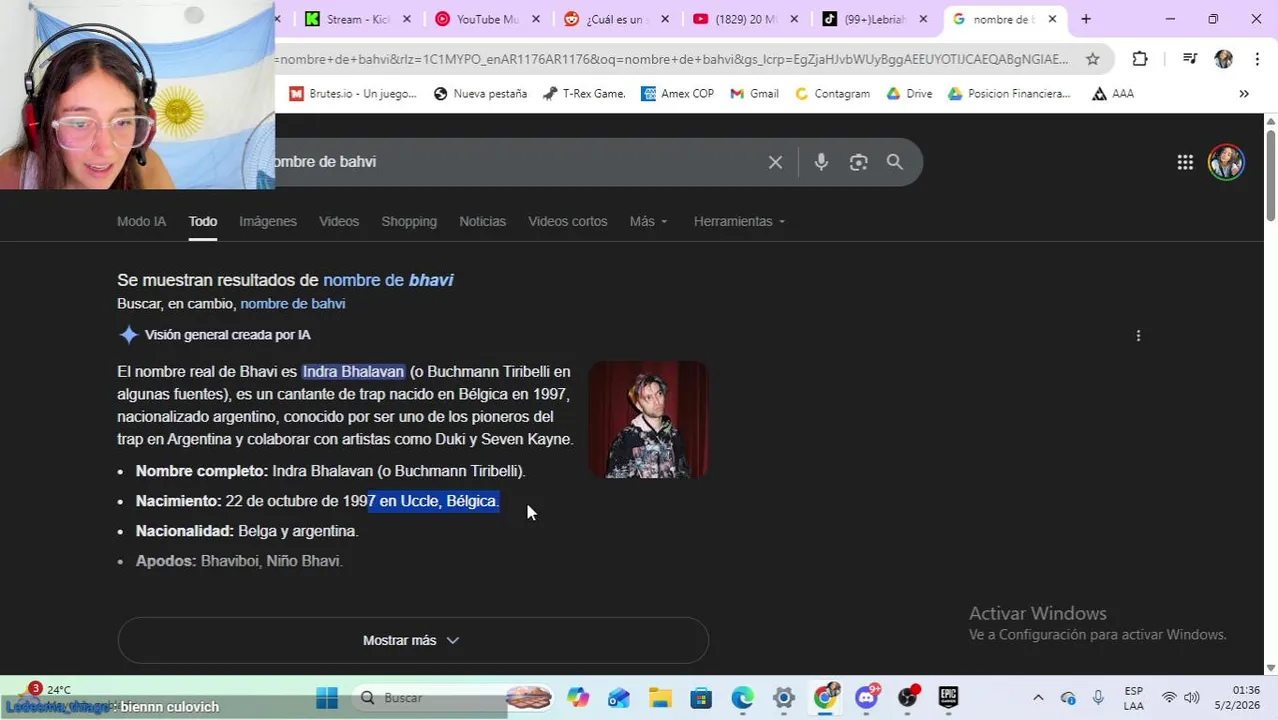Open the Google apps grid

click(1185, 162)
